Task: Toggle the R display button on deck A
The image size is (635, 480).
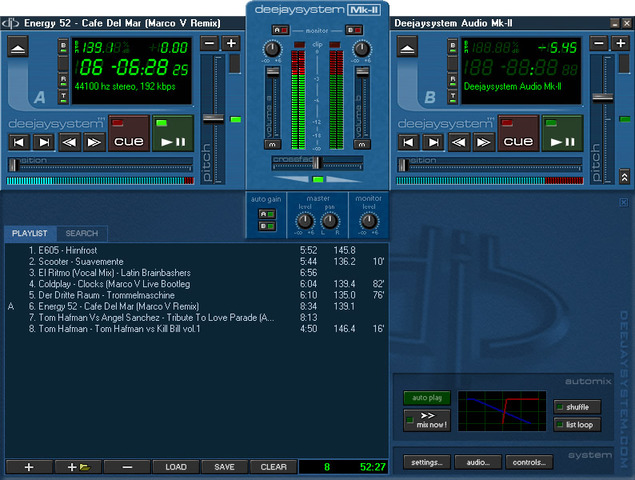Action: (63, 79)
